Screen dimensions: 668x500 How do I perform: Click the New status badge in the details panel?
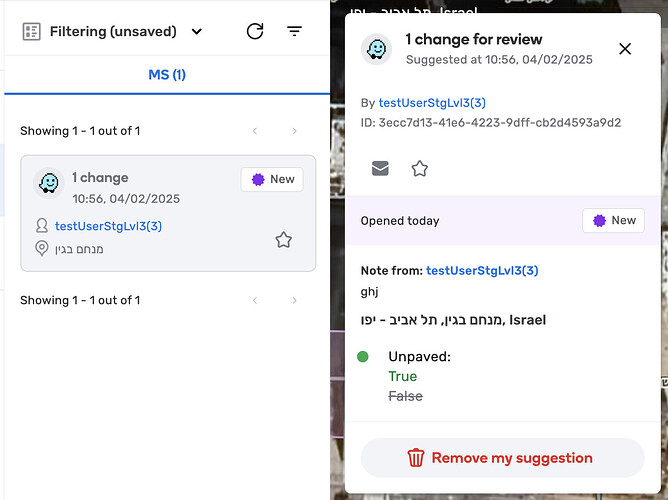coord(613,220)
